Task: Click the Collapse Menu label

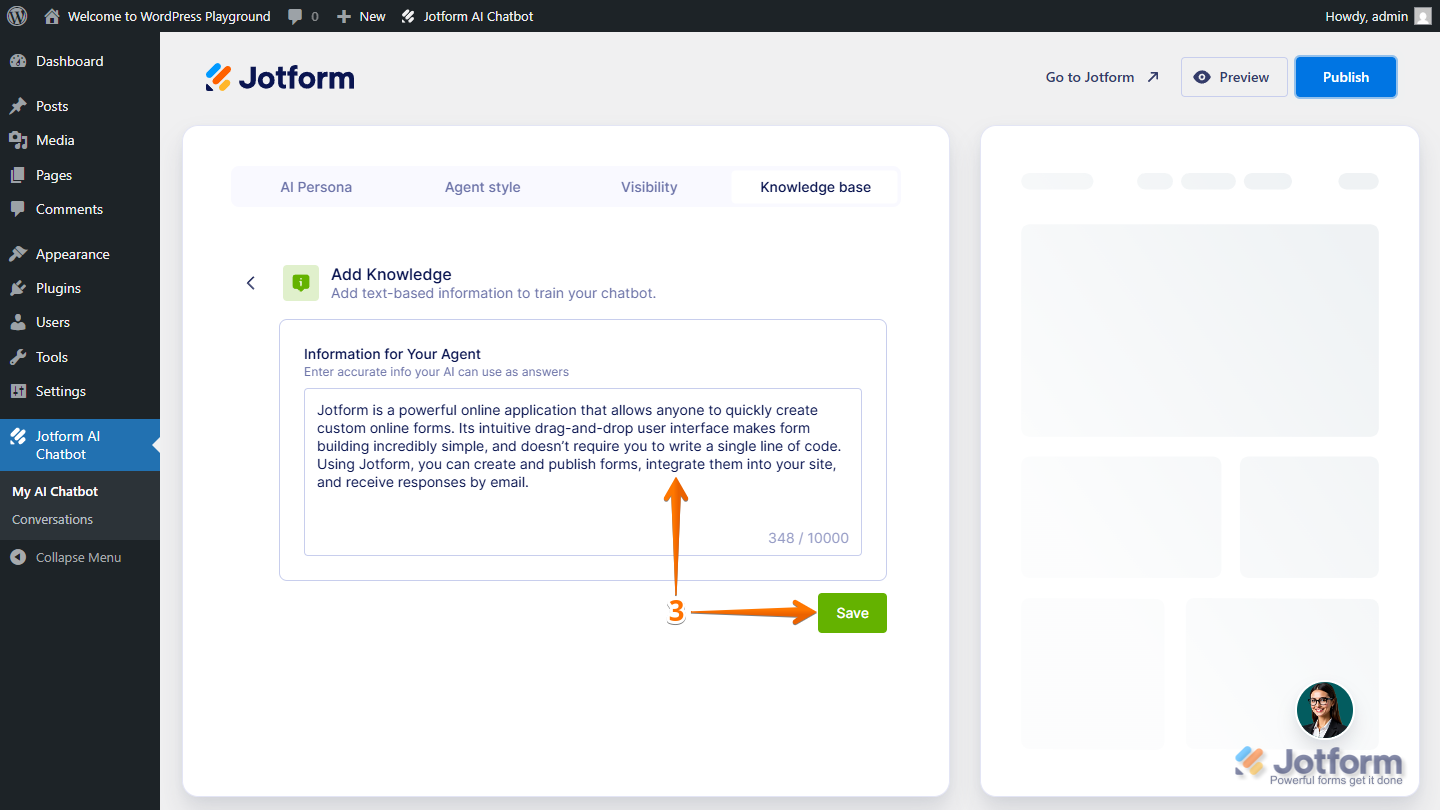Action: pyautogui.click(x=78, y=557)
